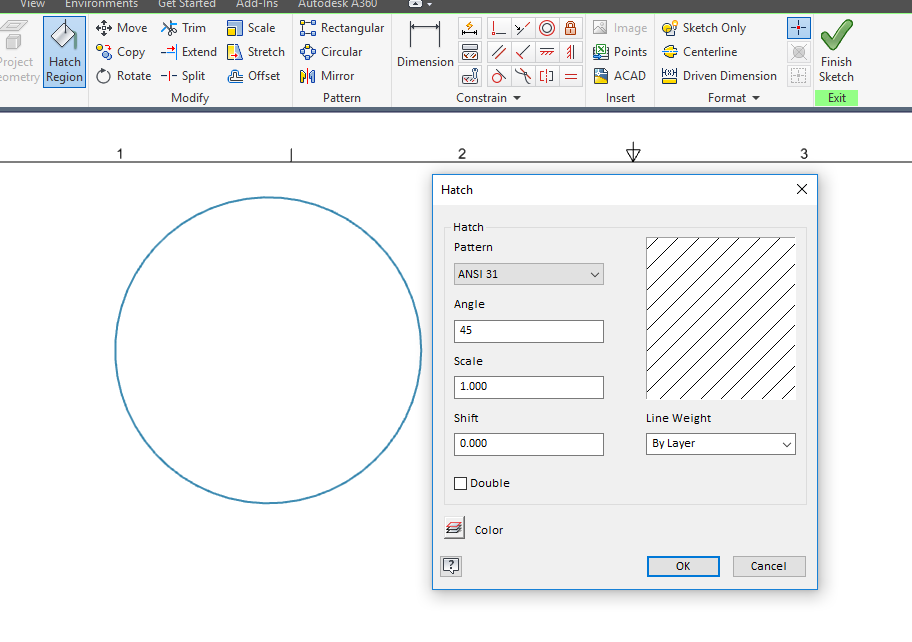Select the Extend tool
The height and width of the screenshot is (642, 912).
[x=188, y=52]
